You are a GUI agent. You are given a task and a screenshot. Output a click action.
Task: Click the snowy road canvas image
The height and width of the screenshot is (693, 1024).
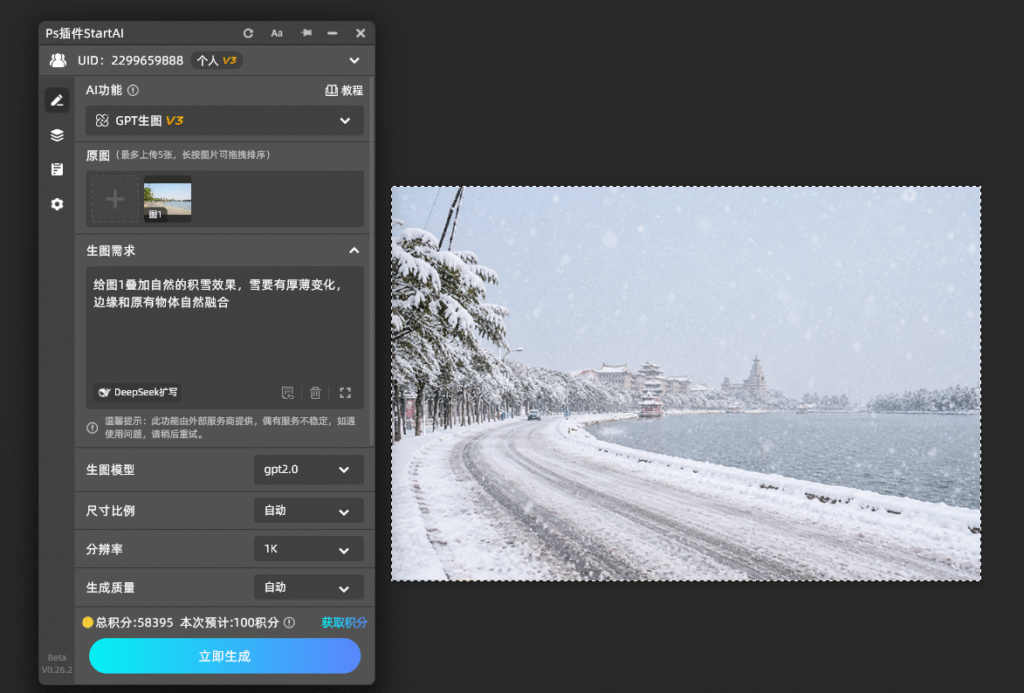(686, 383)
